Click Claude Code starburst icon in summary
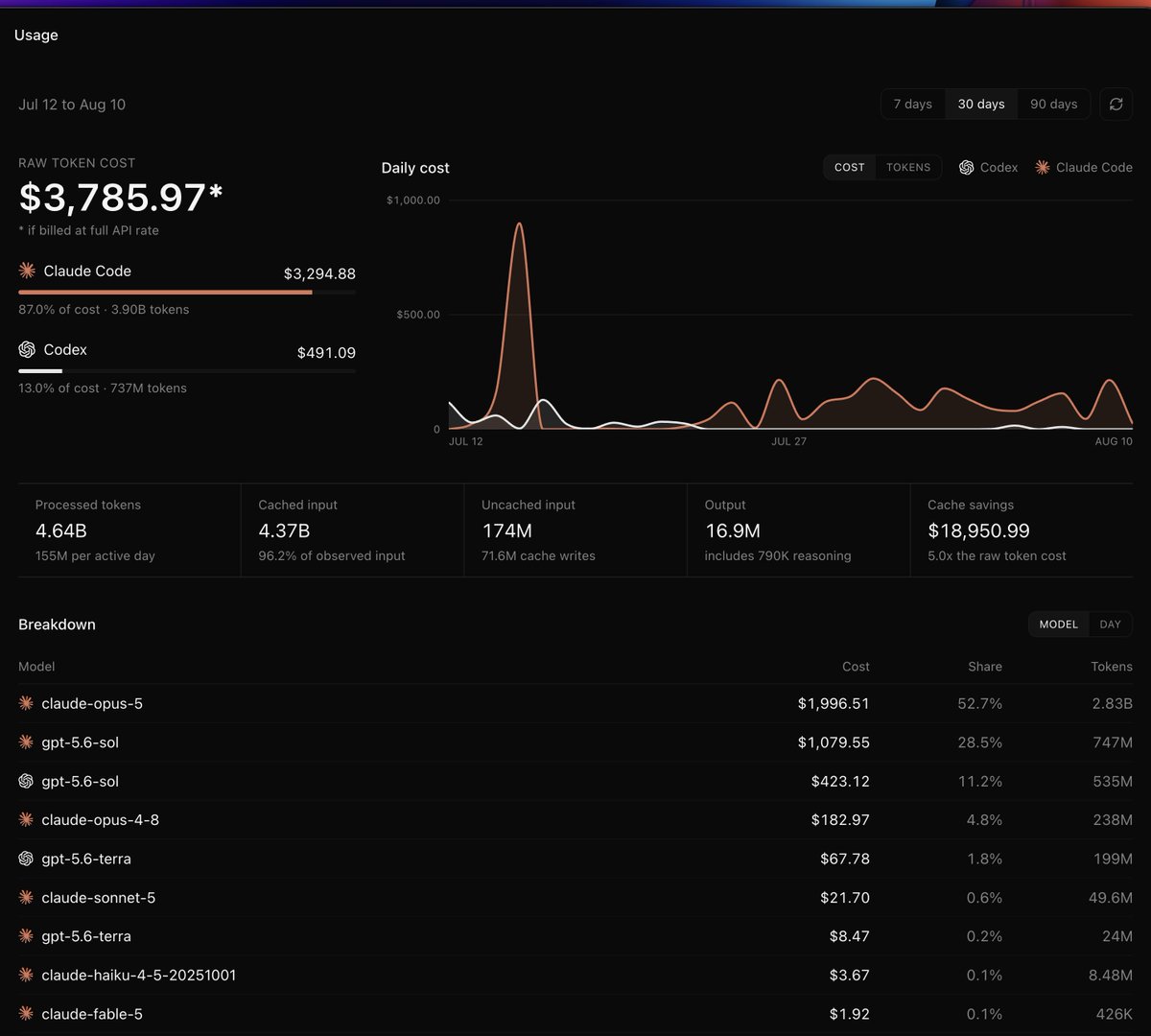 pyautogui.click(x=27, y=271)
